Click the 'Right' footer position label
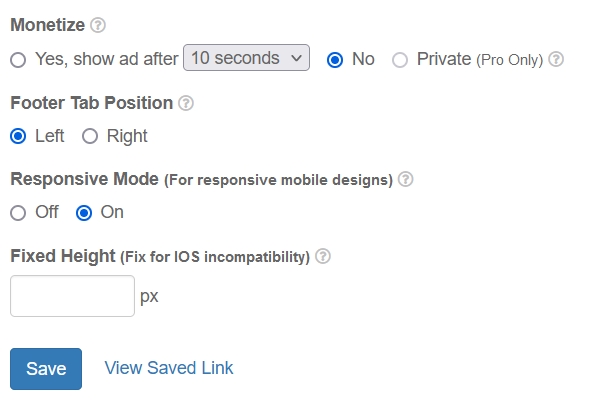Image resolution: width=603 pixels, height=404 pixels. point(126,136)
